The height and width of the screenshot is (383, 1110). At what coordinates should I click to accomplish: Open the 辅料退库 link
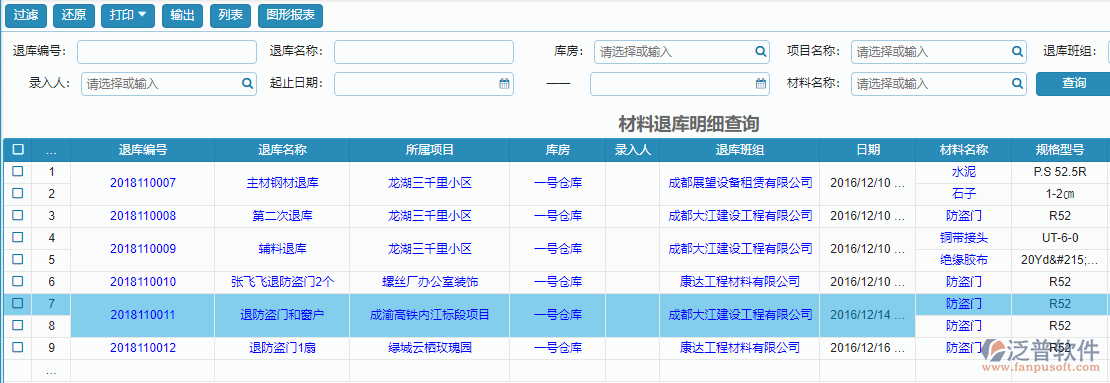tap(282, 248)
